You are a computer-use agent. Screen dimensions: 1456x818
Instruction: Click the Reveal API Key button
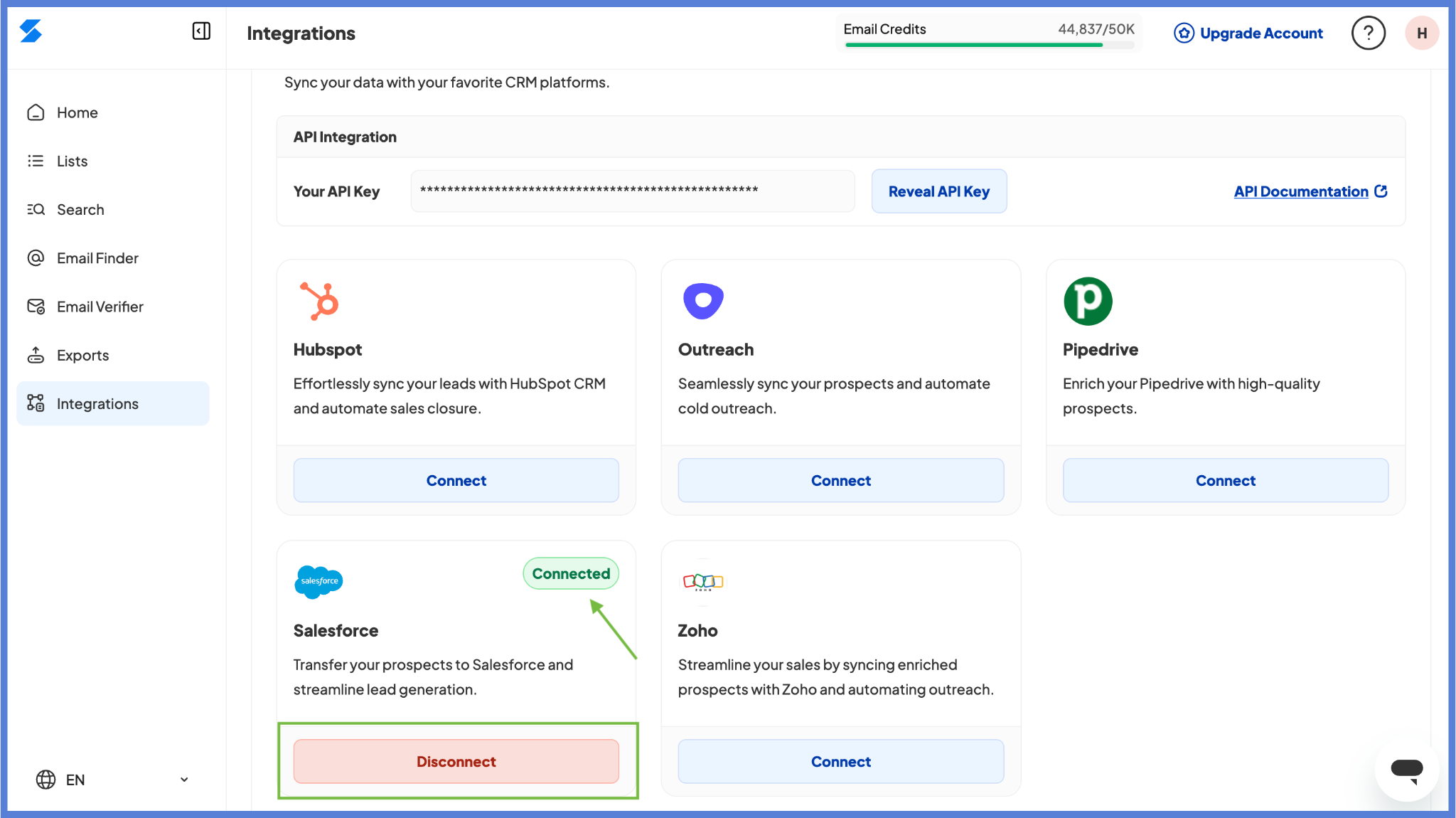(x=938, y=191)
